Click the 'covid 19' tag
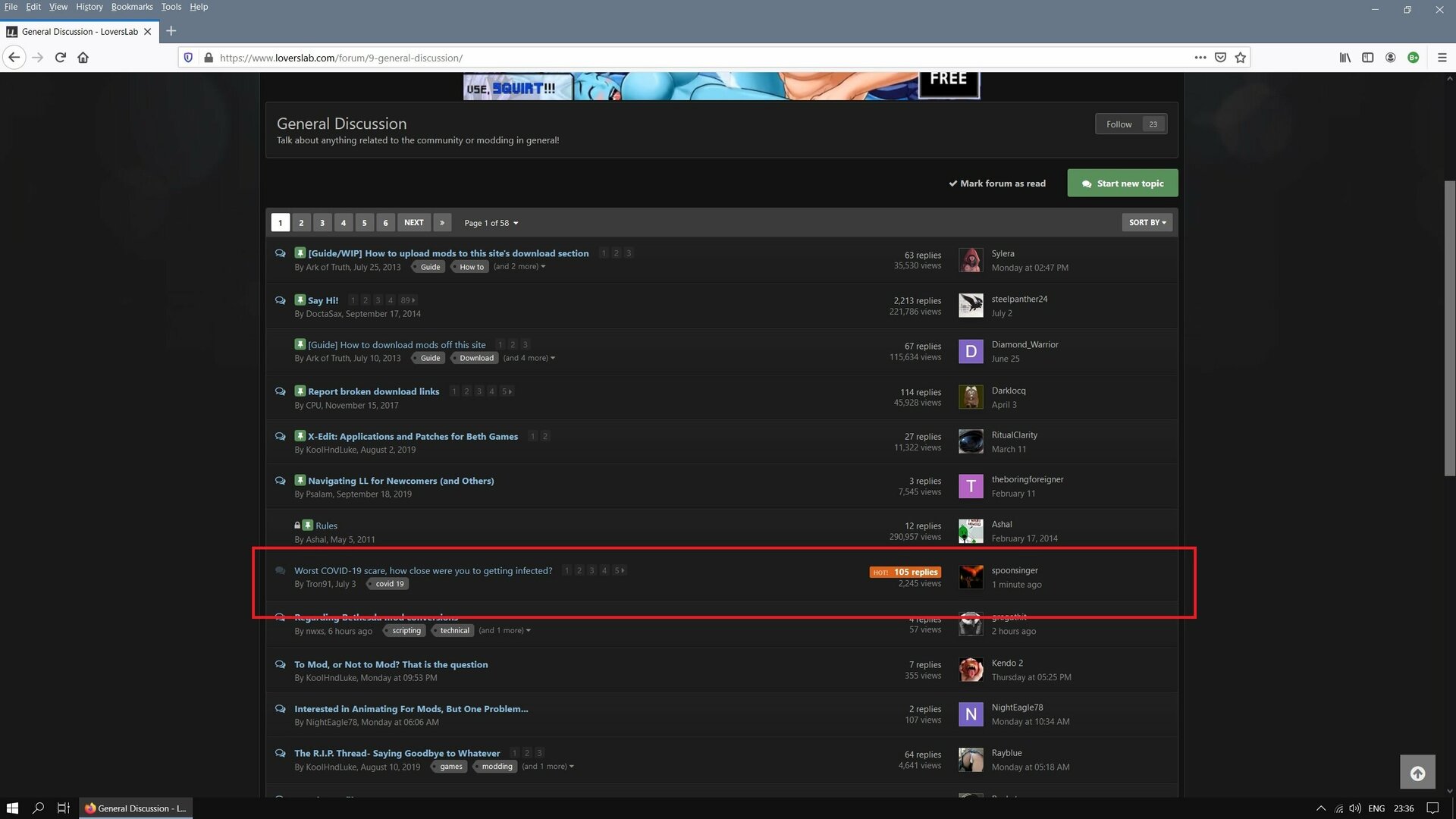Viewport: 1456px width, 819px height. (389, 584)
